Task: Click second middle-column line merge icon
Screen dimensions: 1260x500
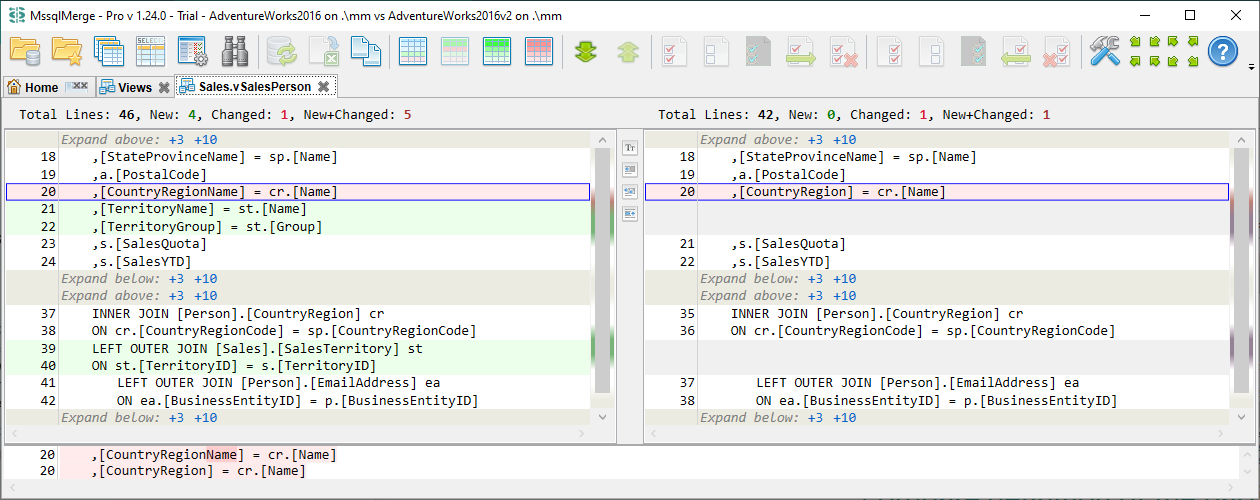Action: (630, 170)
